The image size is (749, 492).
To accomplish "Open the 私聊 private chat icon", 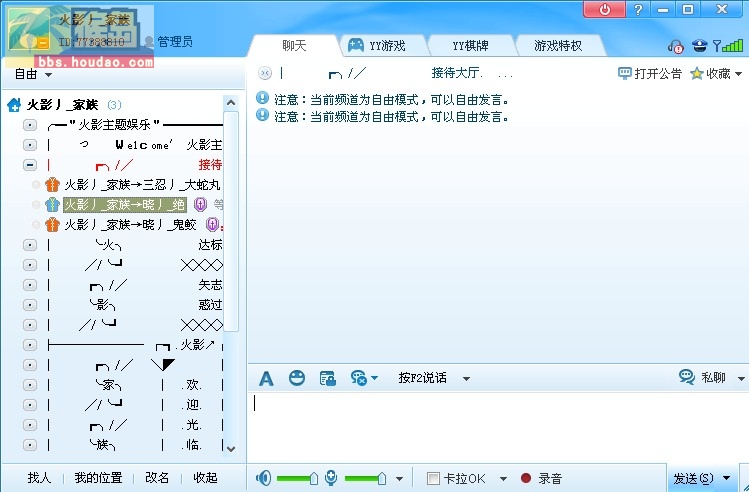I will (687, 377).
